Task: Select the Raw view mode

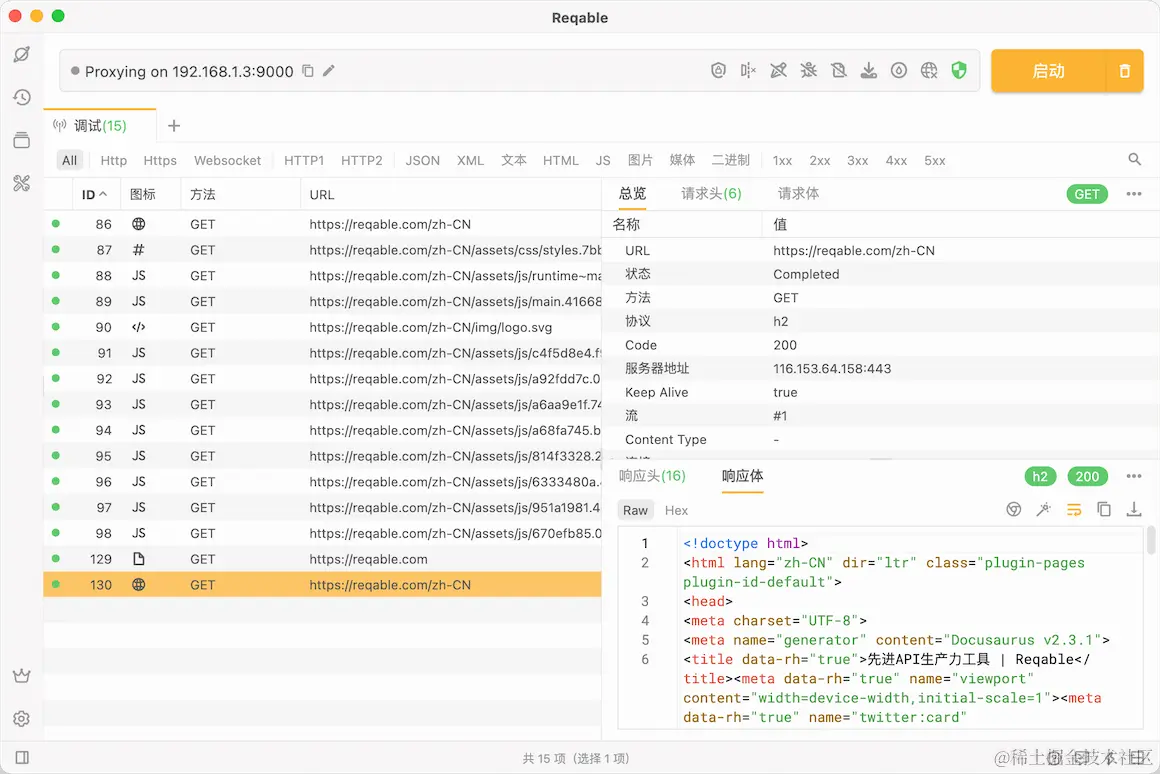Action: coord(635,511)
